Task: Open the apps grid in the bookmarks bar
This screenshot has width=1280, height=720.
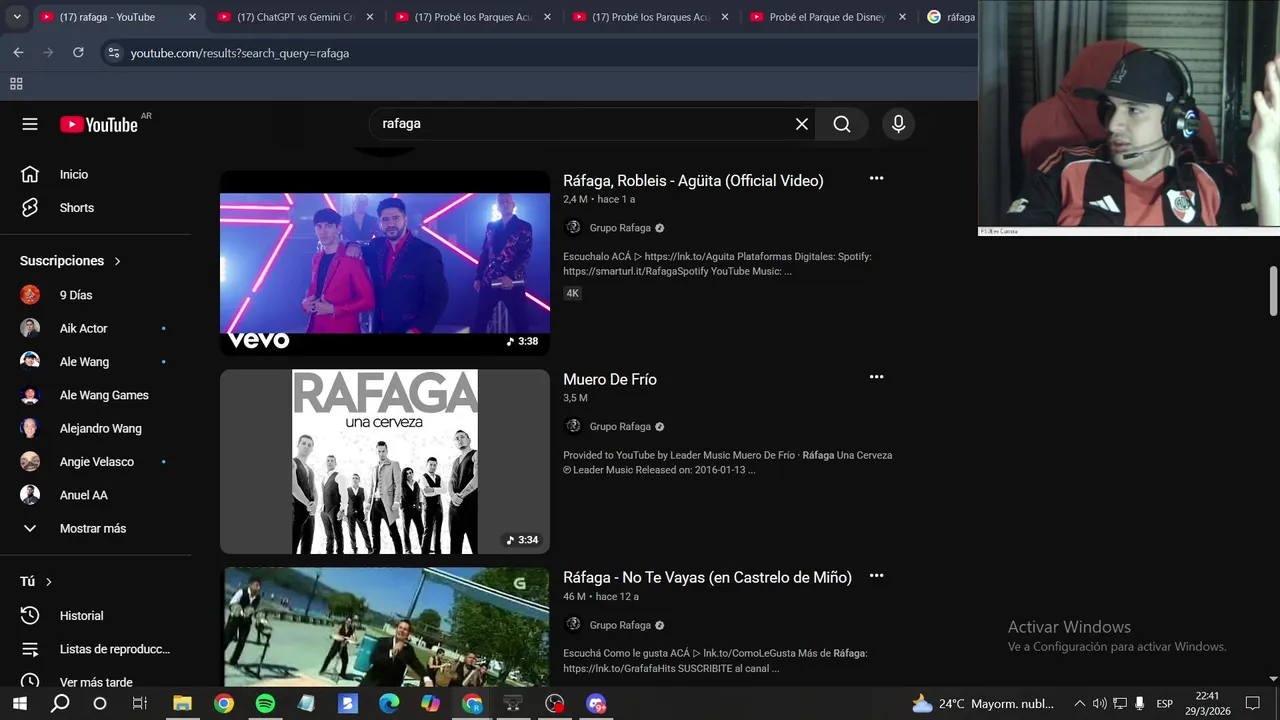Action: pyautogui.click(x=16, y=84)
